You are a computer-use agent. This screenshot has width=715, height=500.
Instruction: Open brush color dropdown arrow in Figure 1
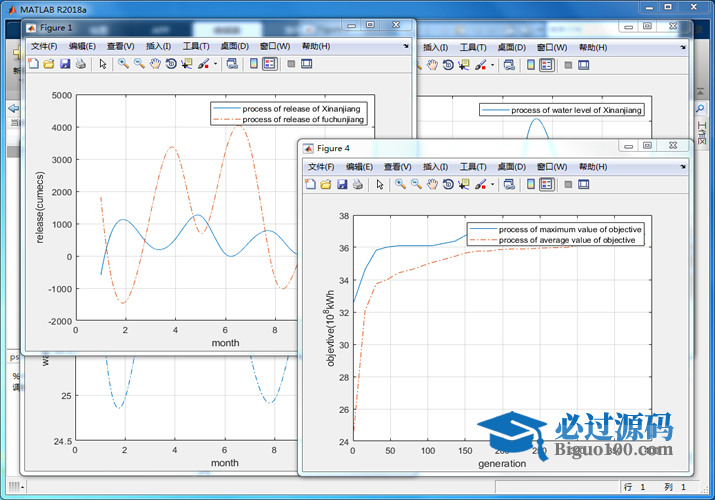(216, 64)
